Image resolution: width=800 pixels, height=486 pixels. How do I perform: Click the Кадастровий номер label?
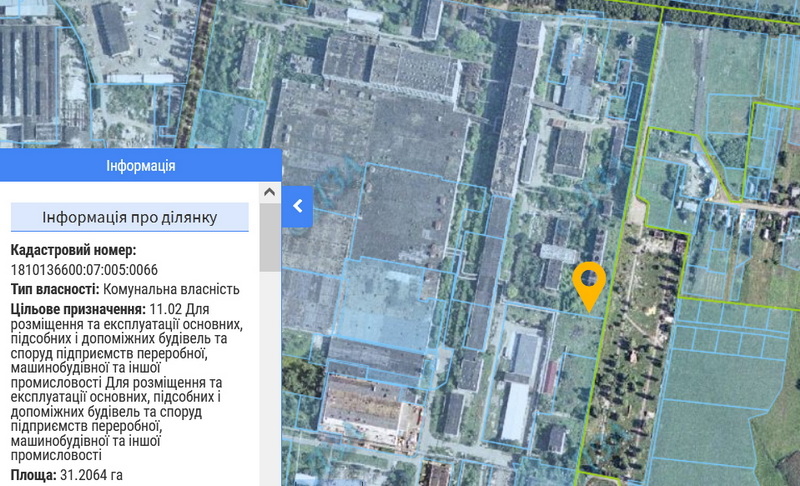(73, 250)
